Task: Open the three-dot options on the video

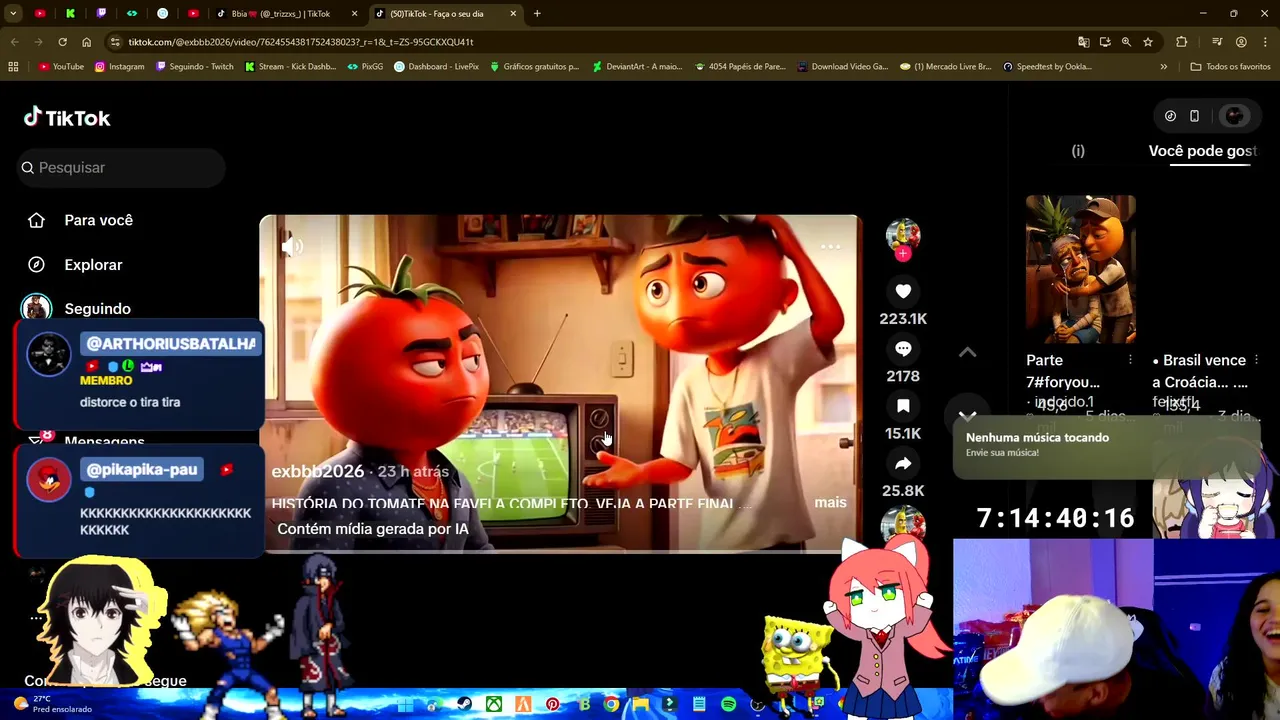Action: pos(830,246)
